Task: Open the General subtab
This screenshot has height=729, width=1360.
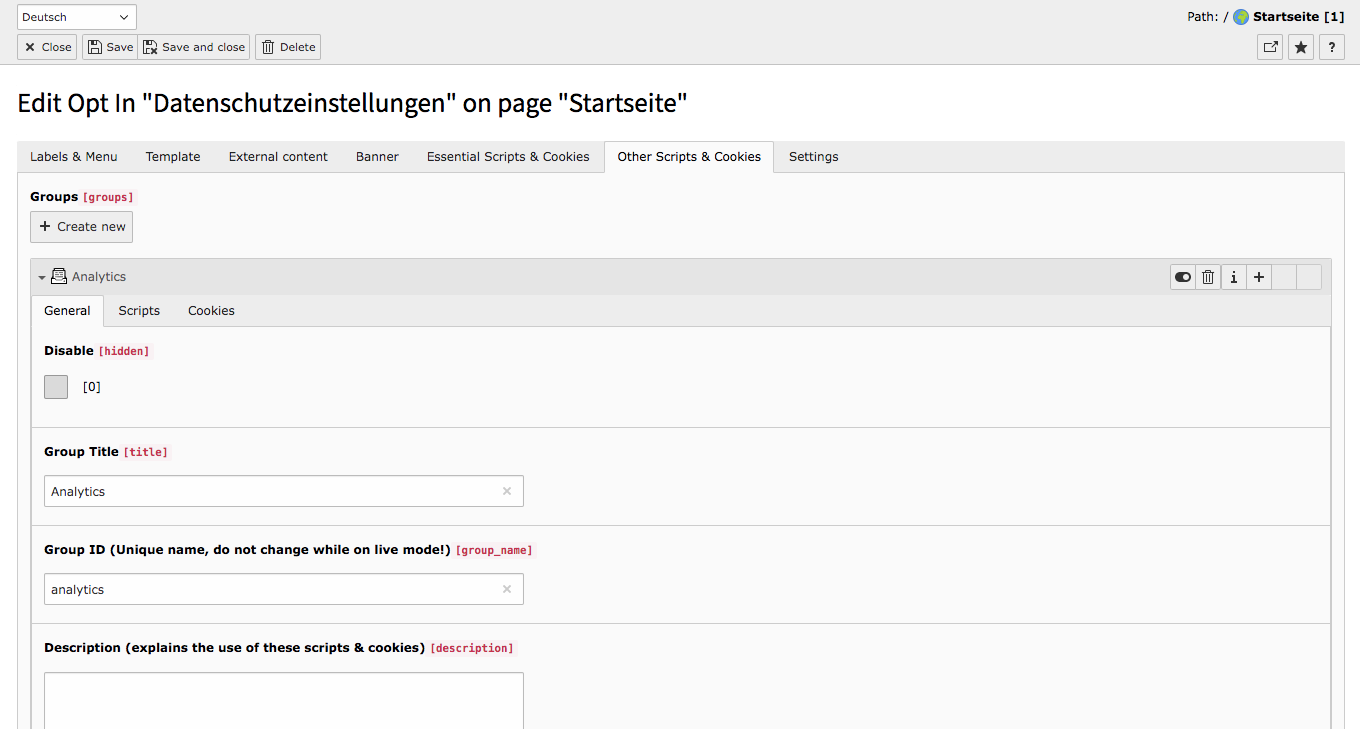Action: [x=68, y=311]
